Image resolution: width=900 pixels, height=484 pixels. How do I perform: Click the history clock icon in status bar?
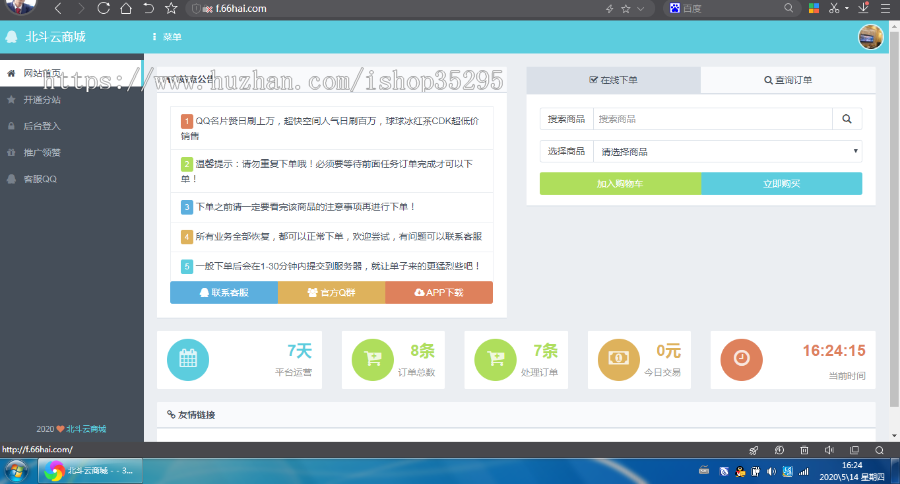pyautogui.click(x=779, y=450)
